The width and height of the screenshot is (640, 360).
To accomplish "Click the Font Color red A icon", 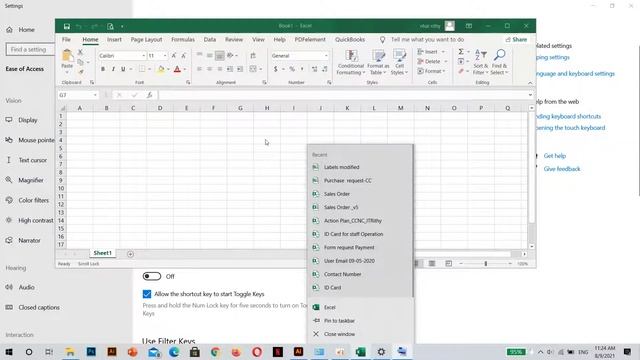I will click(177, 69).
